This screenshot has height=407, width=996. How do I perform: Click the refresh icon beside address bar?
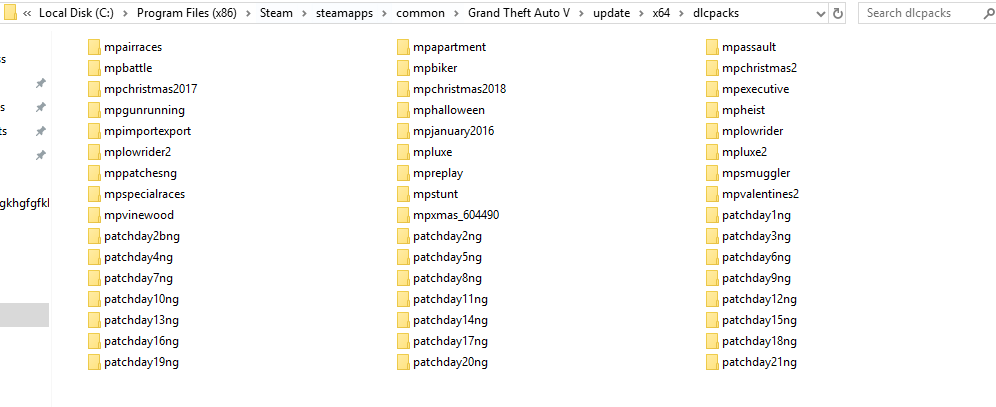coord(838,13)
